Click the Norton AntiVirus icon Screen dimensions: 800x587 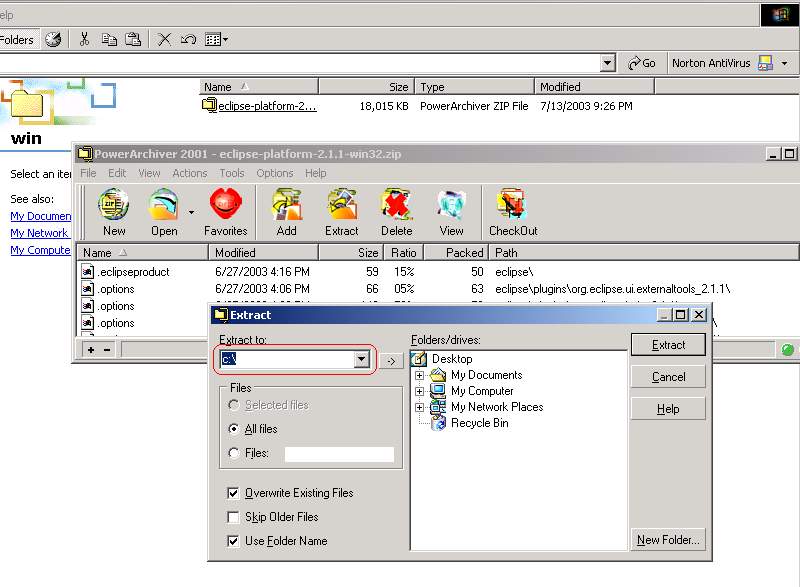tap(765, 63)
